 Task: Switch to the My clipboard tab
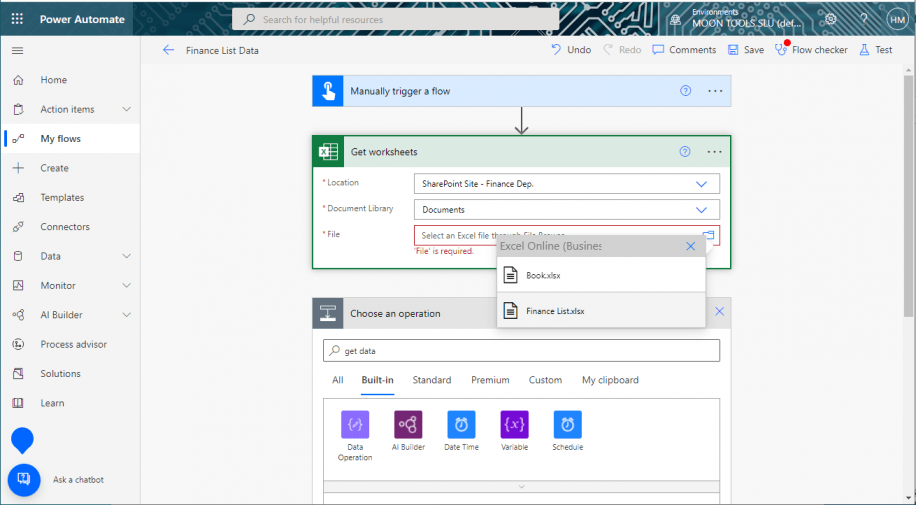coord(610,380)
